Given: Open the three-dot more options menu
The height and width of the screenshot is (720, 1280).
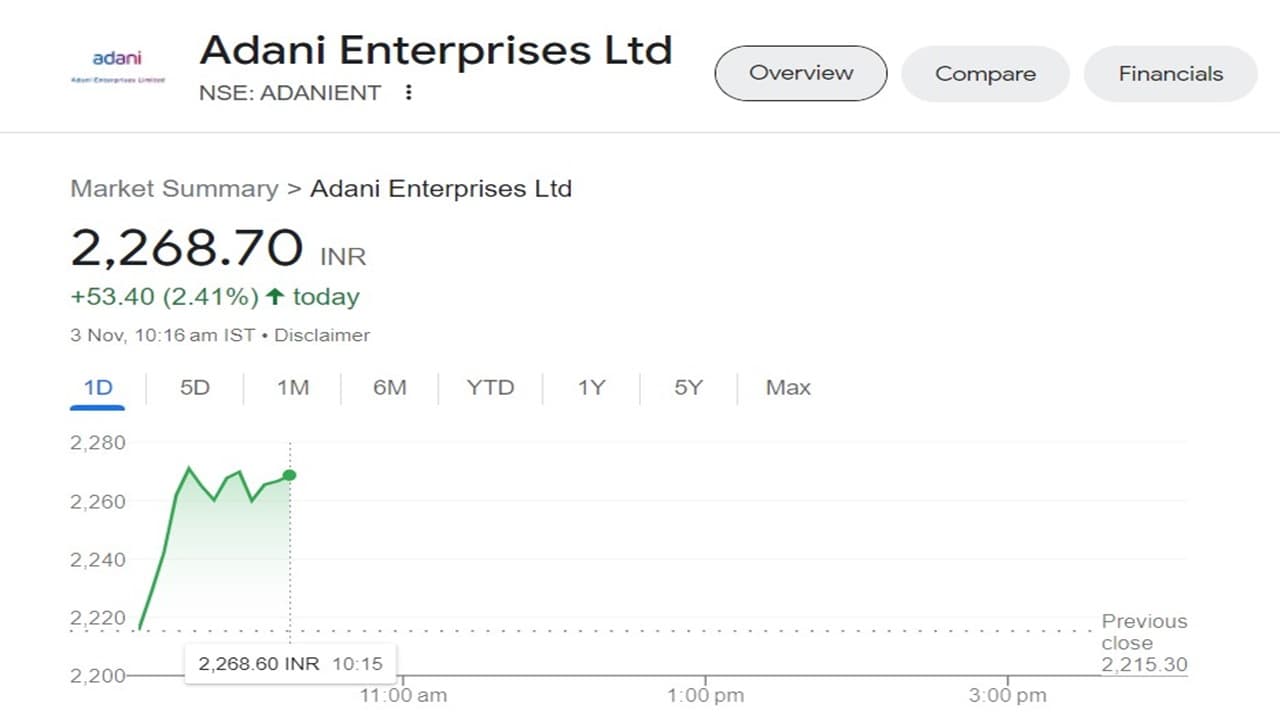Looking at the screenshot, I should [x=408, y=93].
